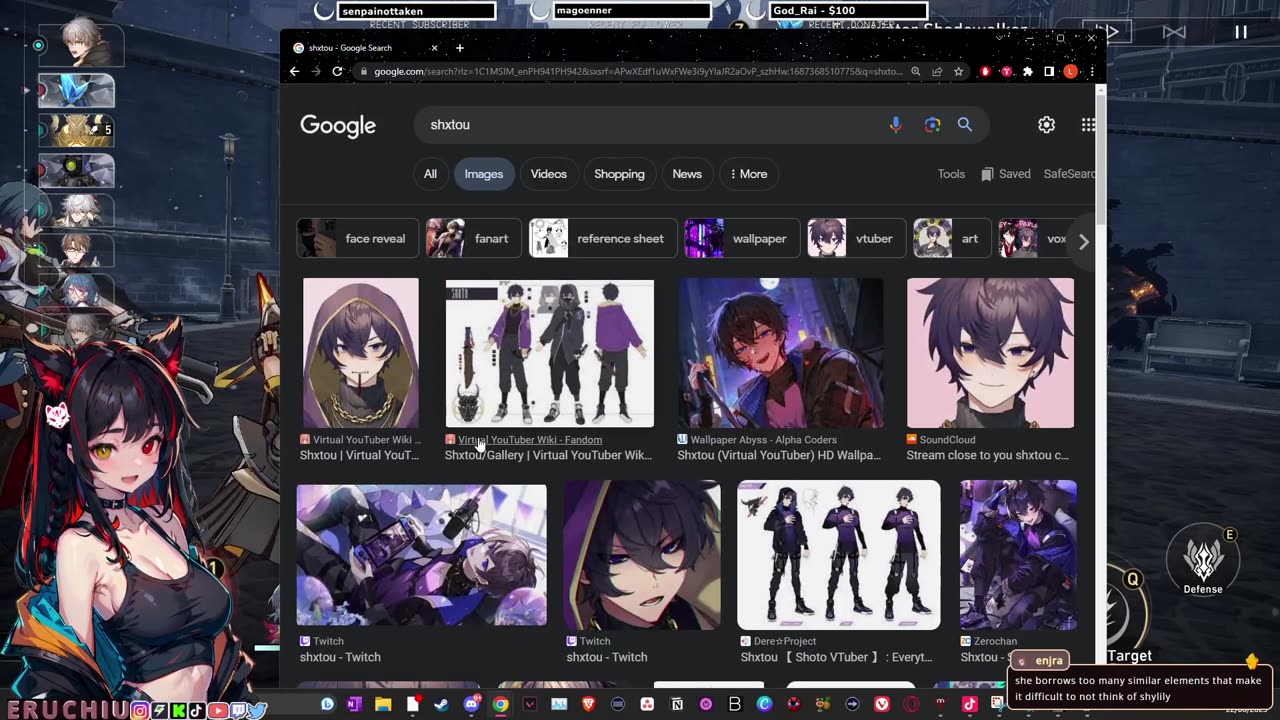Switch to the Videos tab

[548, 174]
